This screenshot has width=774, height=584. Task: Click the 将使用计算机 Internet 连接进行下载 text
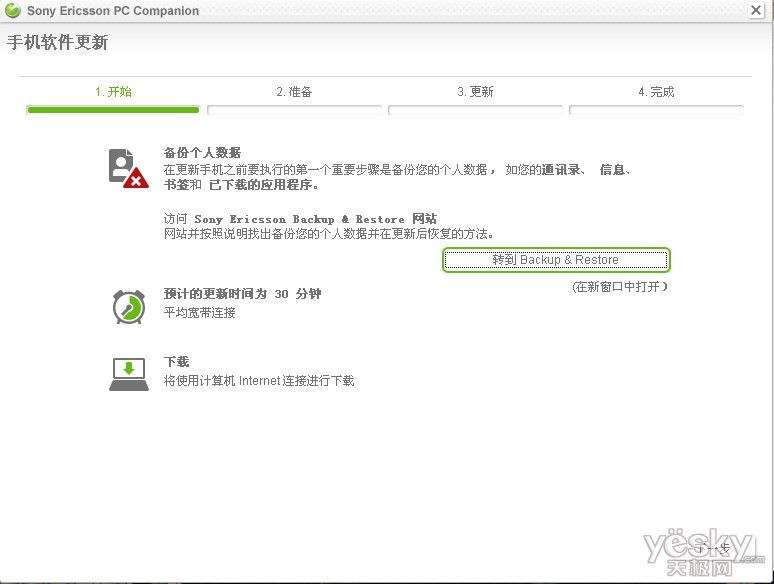tap(259, 381)
